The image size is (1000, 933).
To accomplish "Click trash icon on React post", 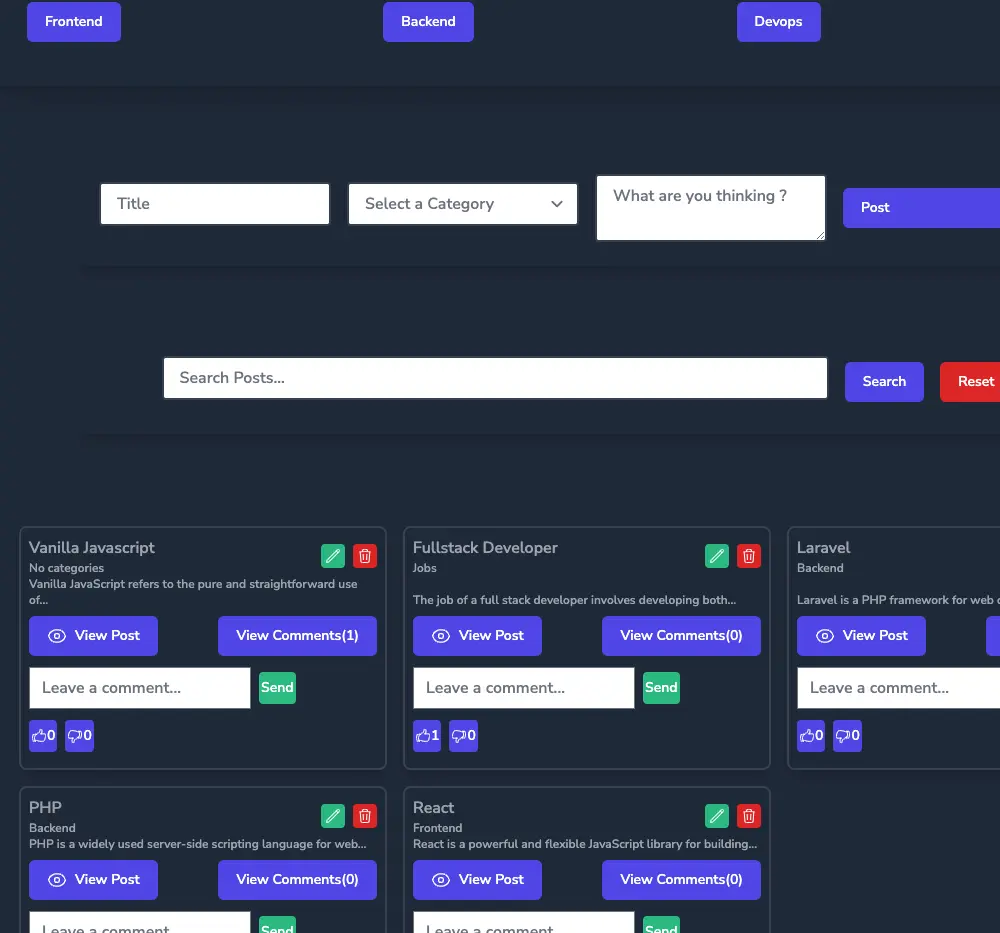I will (749, 816).
